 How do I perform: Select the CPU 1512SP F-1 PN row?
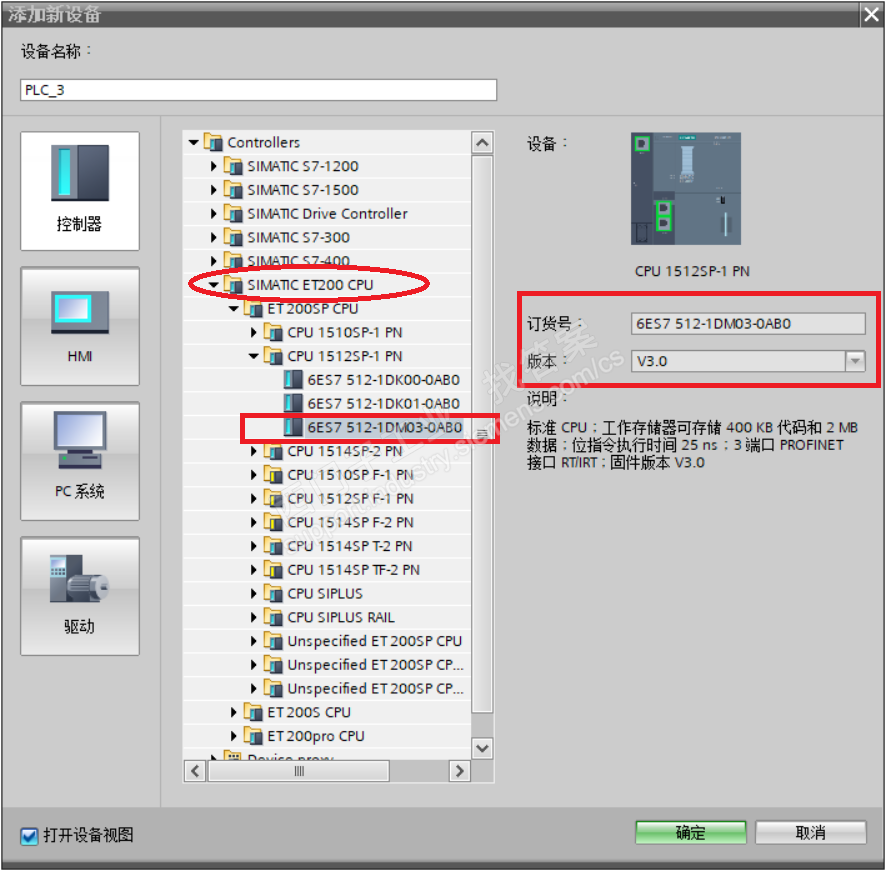[327, 499]
